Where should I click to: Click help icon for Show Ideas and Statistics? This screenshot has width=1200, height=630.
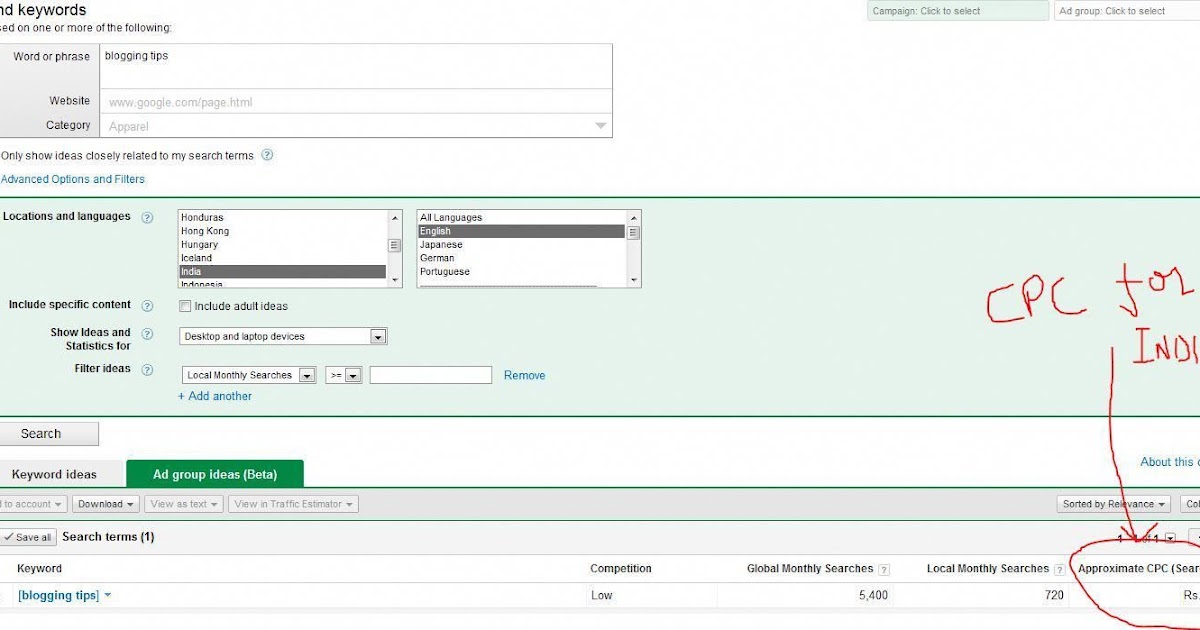(x=147, y=334)
